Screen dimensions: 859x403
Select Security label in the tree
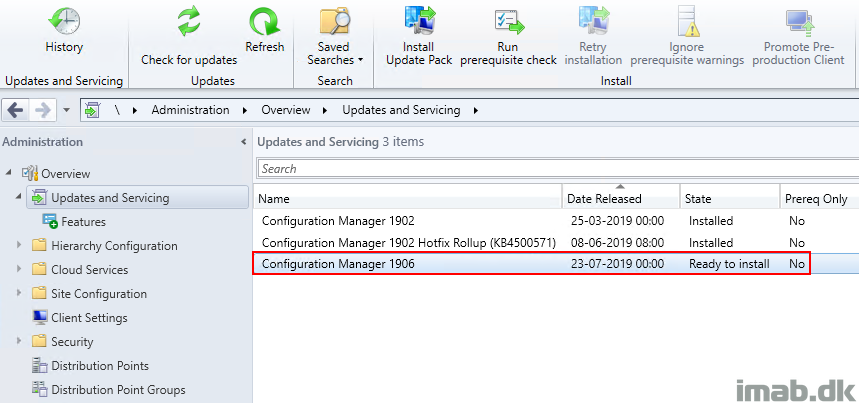tap(72, 342)
